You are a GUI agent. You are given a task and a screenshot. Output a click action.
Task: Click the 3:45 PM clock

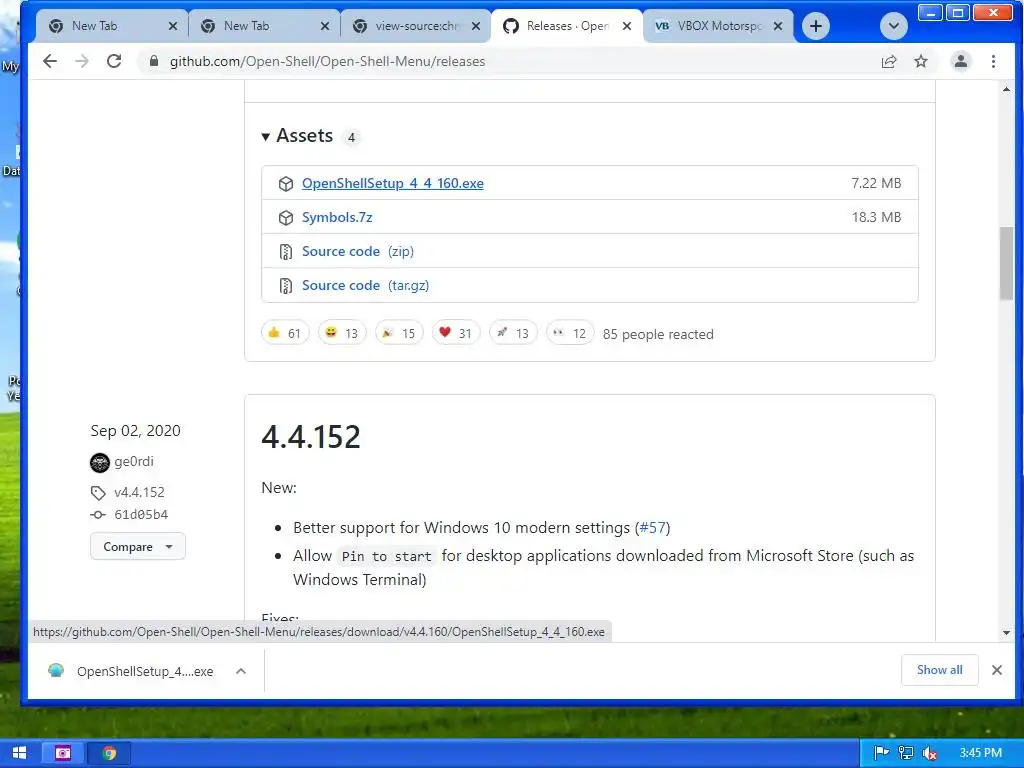(x=980, y=753)
